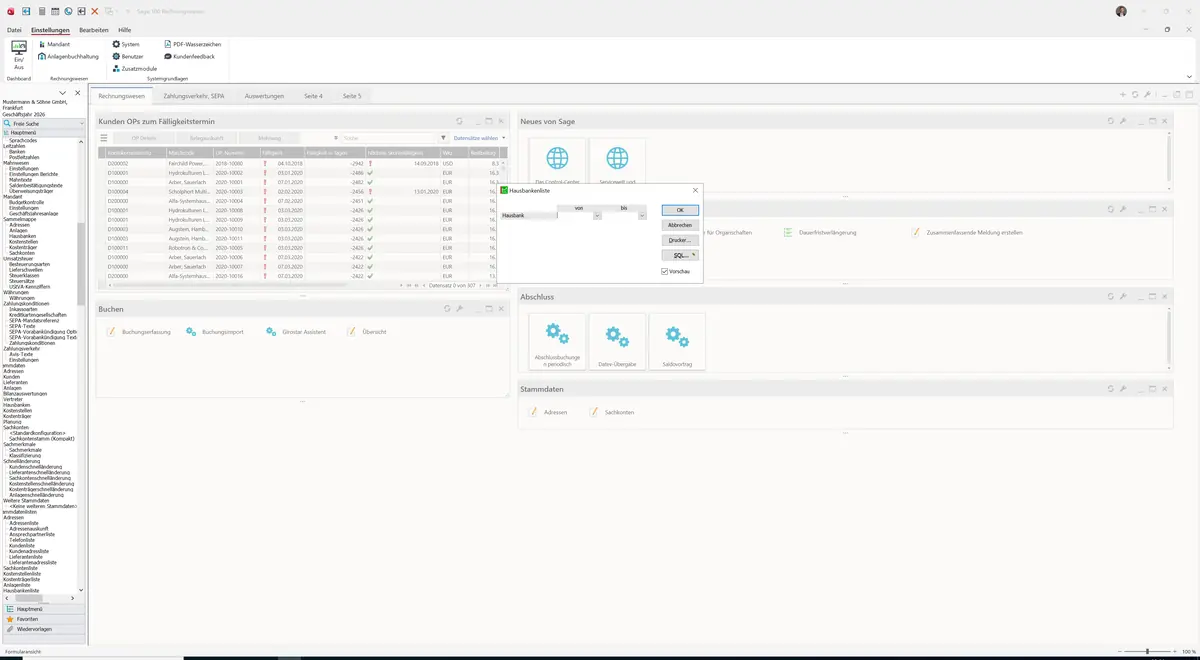The image size is (1200, 660).
Task: Open Anlagenbuchhaltung settings in the ribbon
Action: (69, 57)
